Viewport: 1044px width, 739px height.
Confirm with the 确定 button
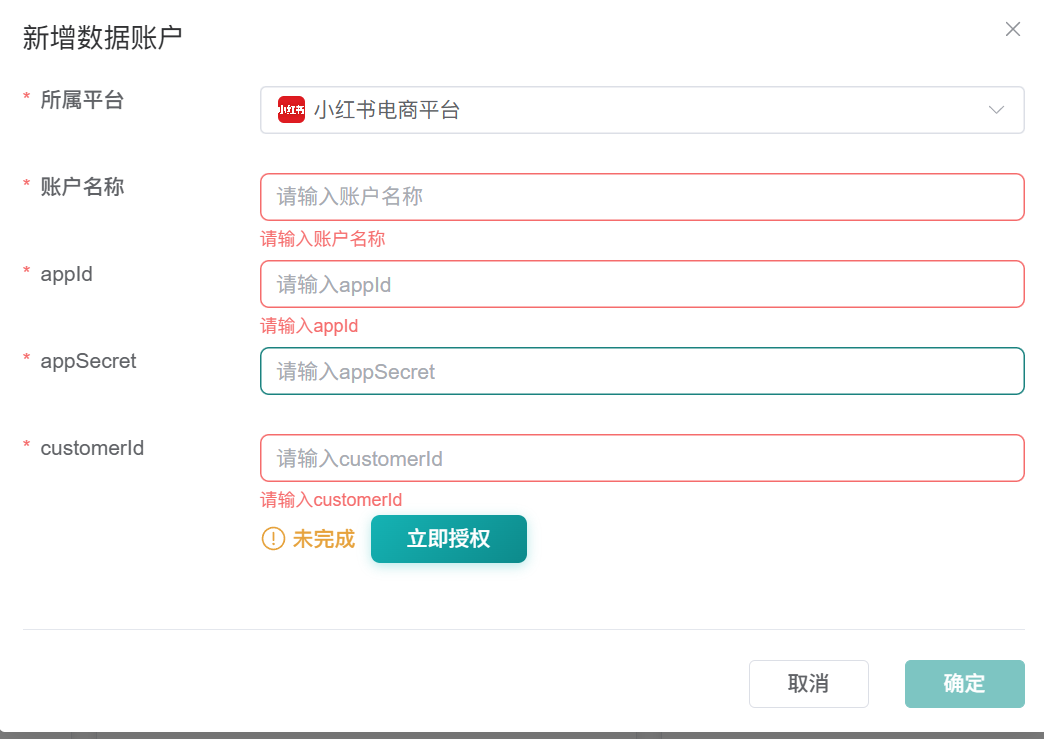click(x=964, y=684)
